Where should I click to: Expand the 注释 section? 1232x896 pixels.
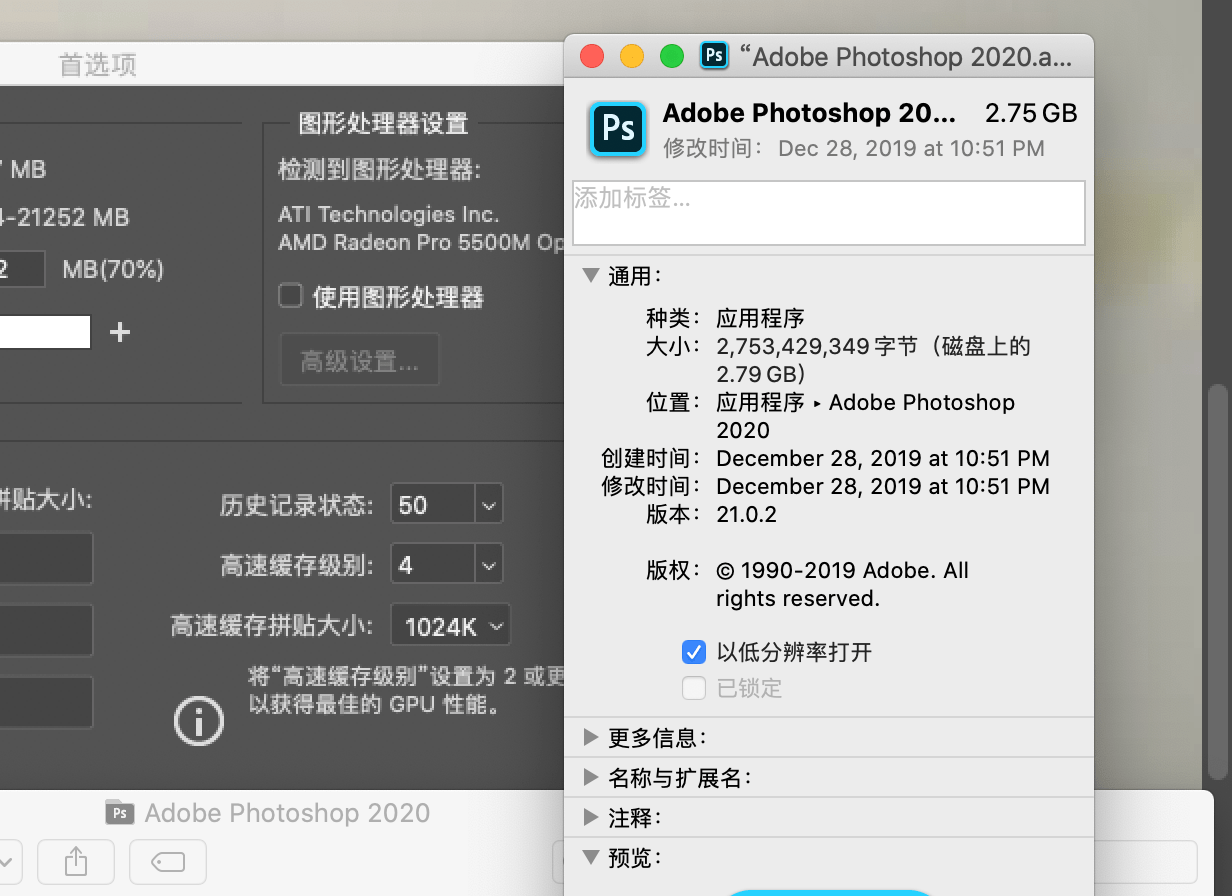point(590,817)
